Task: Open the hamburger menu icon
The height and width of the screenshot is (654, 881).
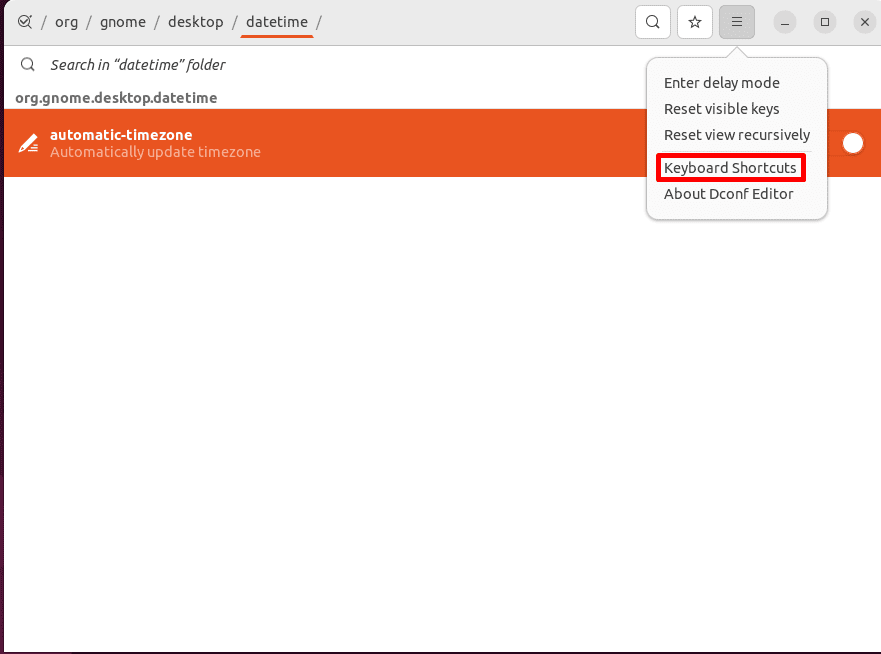Action: coord(736,21)
